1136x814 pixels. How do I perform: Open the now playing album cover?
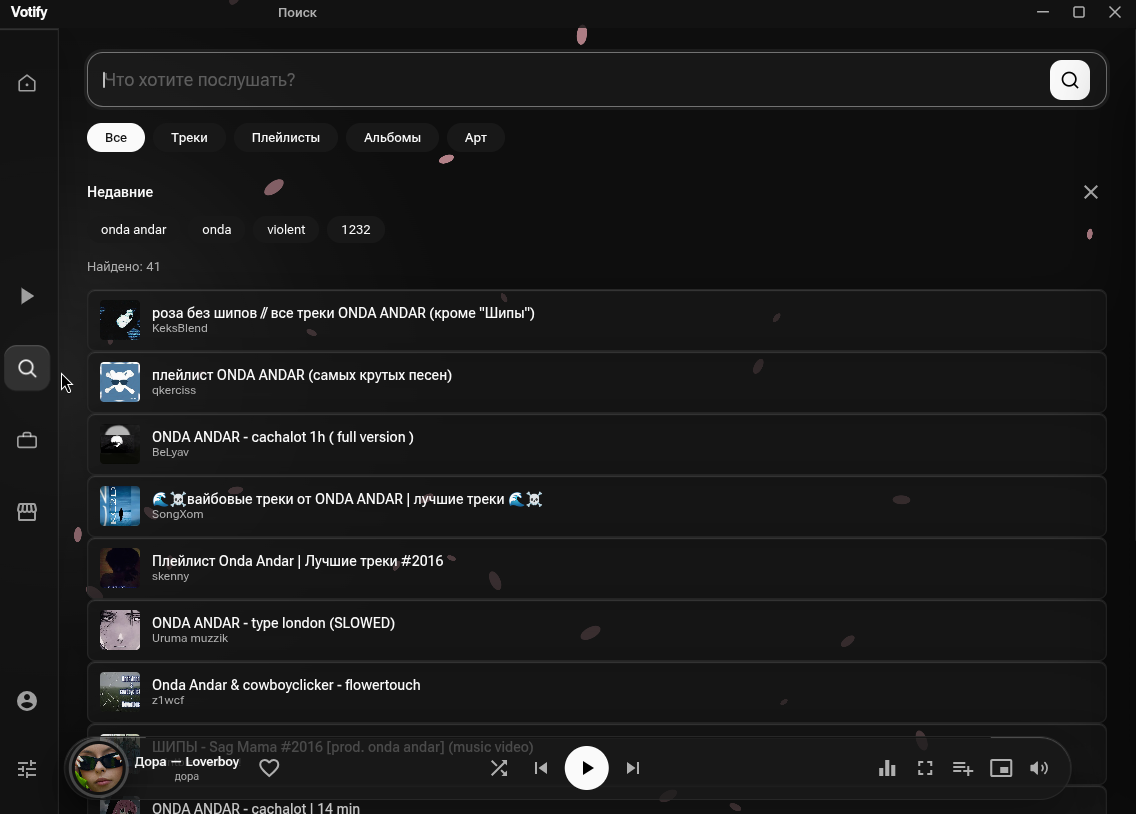point(98,768)
